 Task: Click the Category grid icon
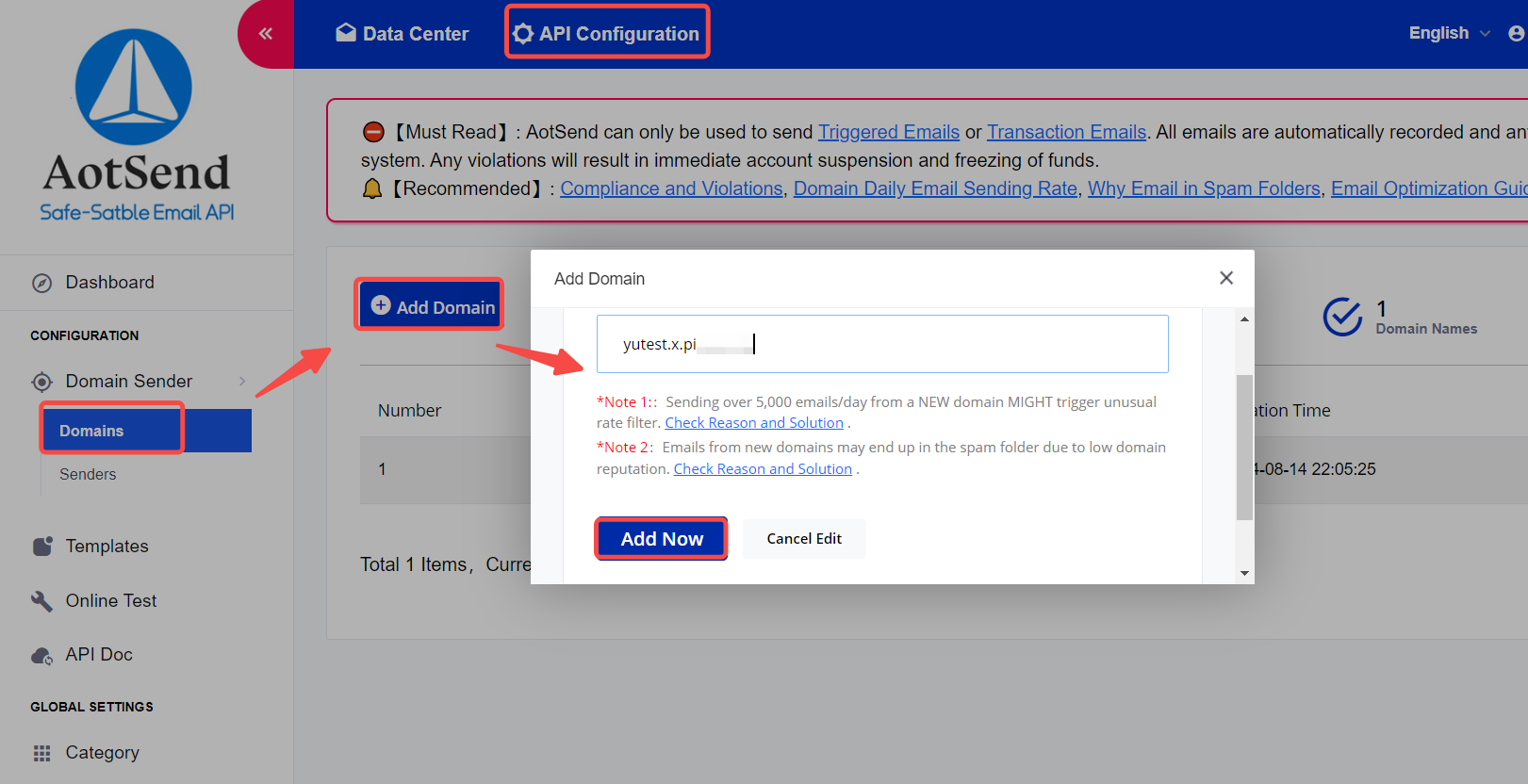coord(42,753)
